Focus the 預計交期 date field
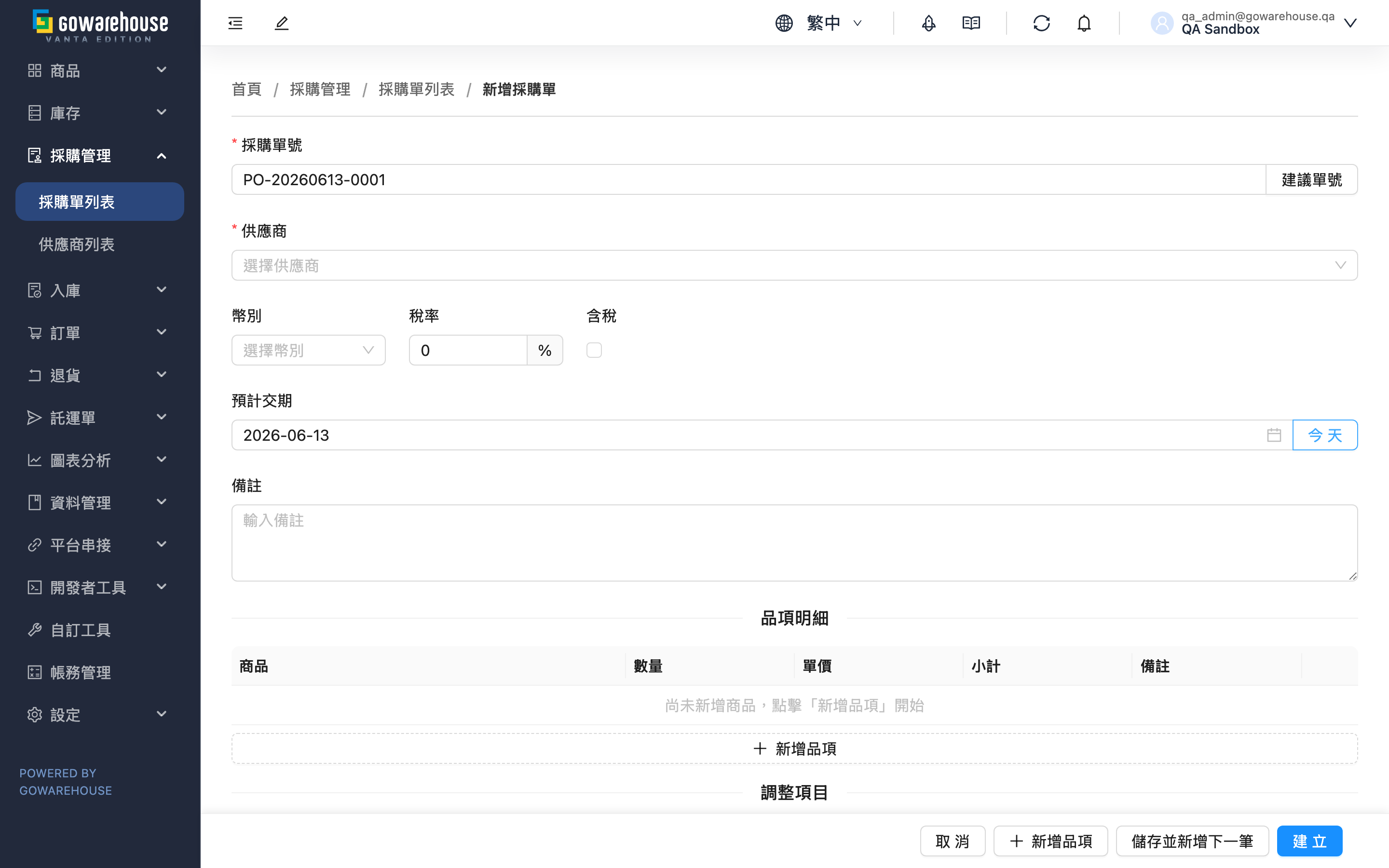Viewport: 1389px width, 868px height. click(x=762, y=435)
